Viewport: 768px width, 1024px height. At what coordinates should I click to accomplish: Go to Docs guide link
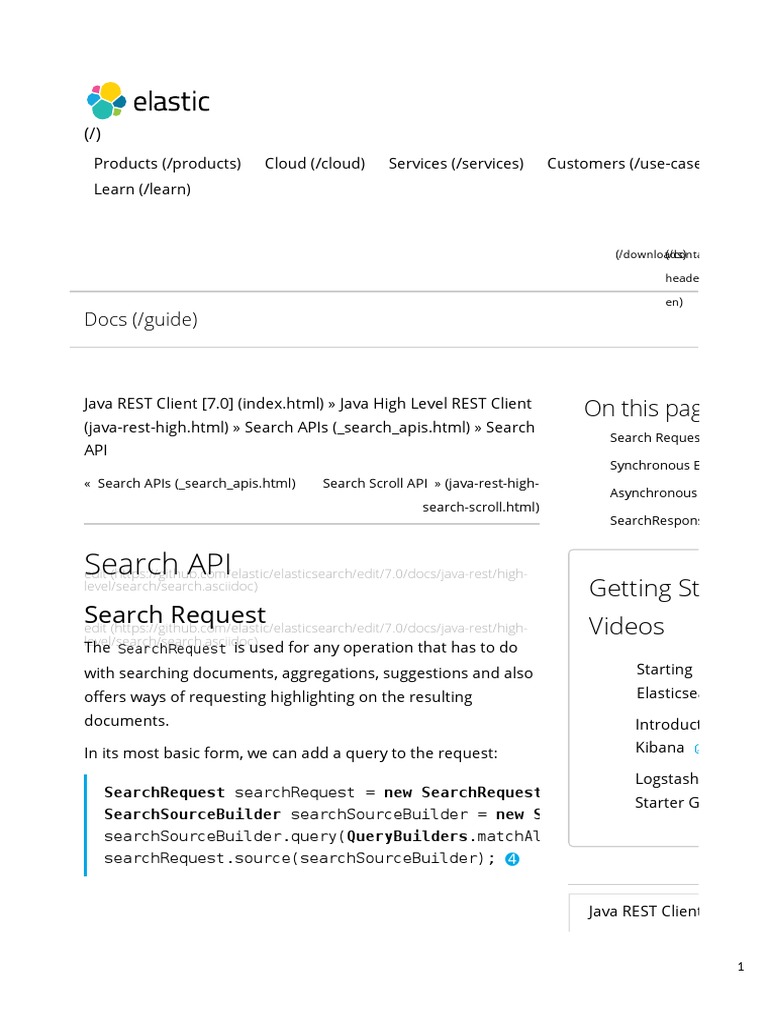pyautogui.click(x=140, y=319)
